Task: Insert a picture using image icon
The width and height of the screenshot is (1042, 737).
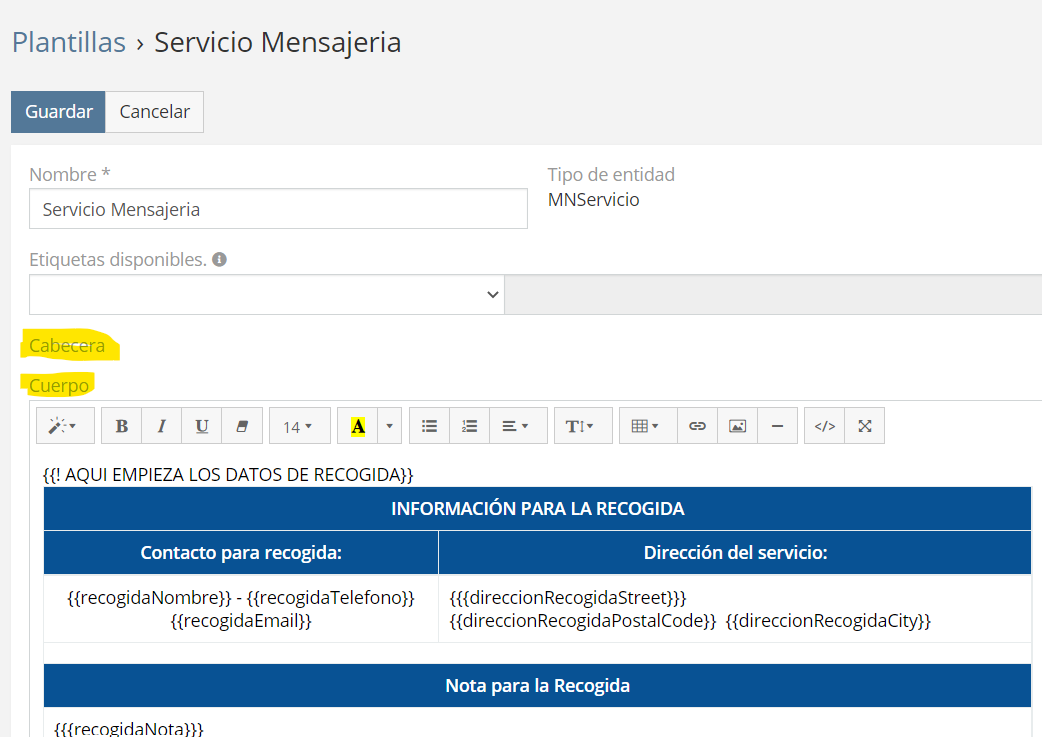Action: pyautogui.click(x=737, y=426)
